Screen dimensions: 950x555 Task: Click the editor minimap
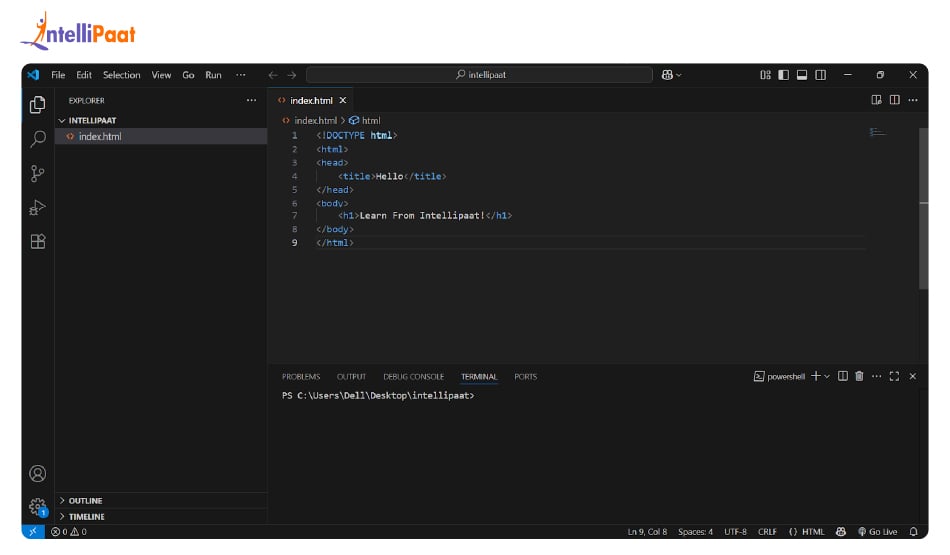[x=877, y=131]
